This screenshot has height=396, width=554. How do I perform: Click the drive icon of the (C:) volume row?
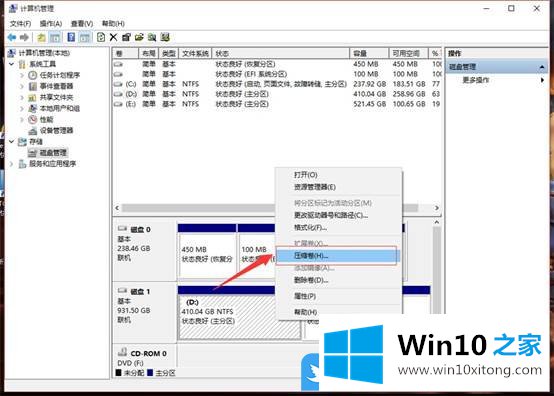[118, 84]
